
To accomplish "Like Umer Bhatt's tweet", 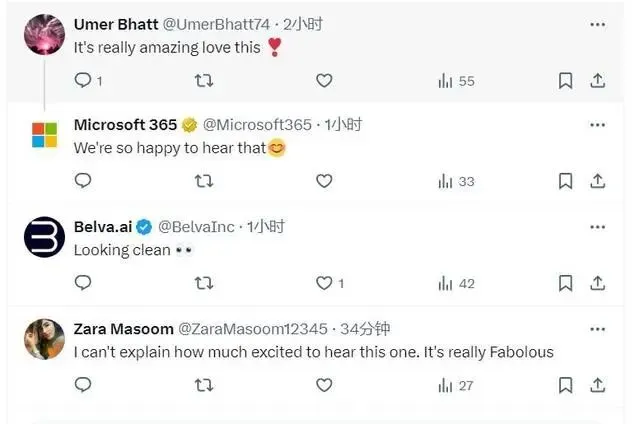I will tap(324, 80).
